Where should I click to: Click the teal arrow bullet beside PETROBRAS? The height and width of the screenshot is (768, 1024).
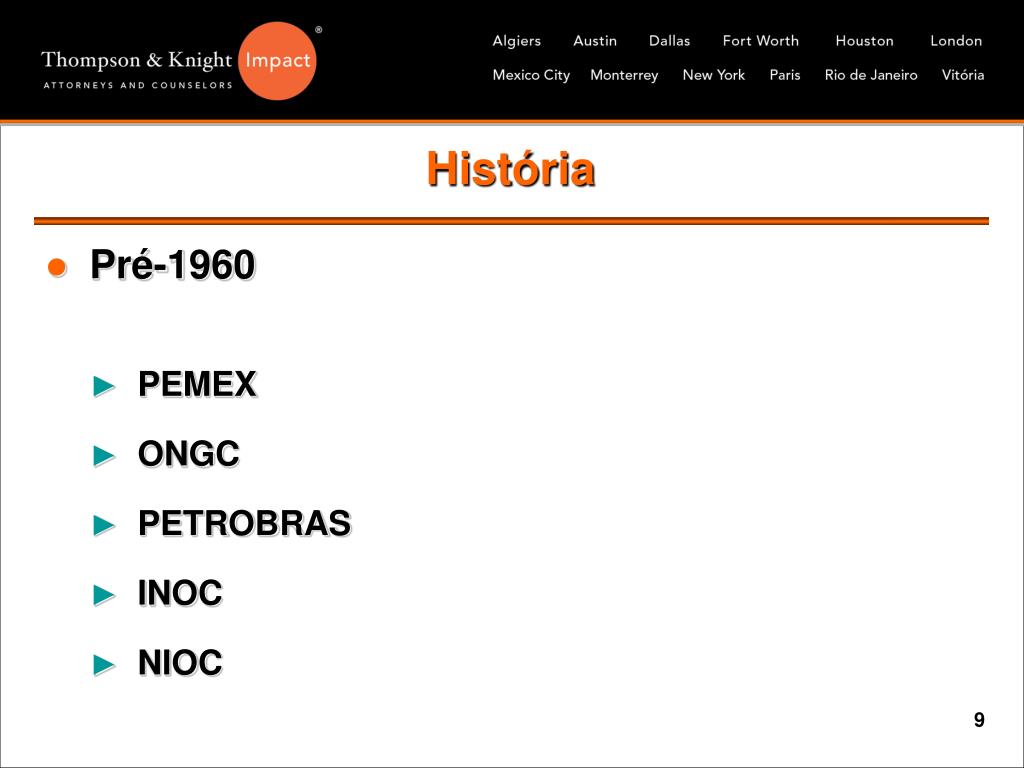pyautogui.click(x=104, y=525)
